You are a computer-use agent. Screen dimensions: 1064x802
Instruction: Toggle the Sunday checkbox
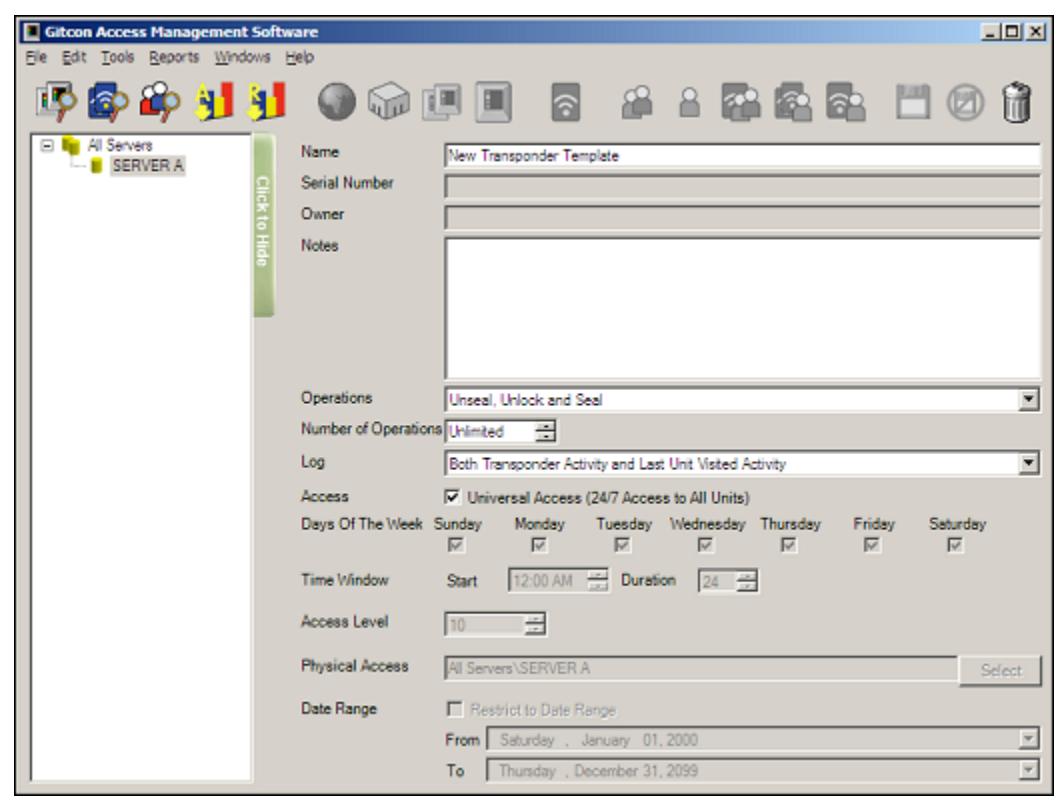(456, 545)
